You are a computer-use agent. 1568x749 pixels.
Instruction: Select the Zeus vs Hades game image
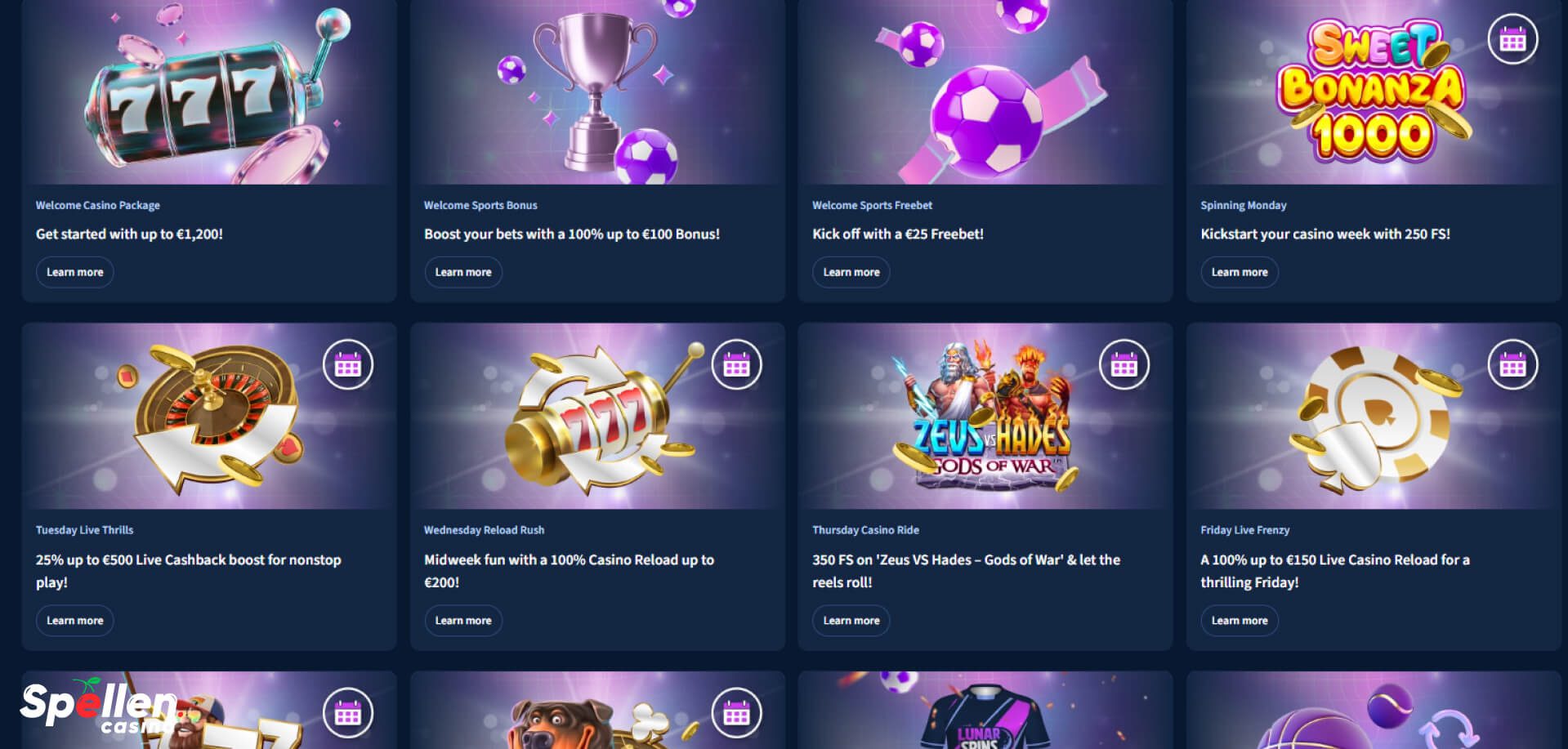click(x=985, y=416)
